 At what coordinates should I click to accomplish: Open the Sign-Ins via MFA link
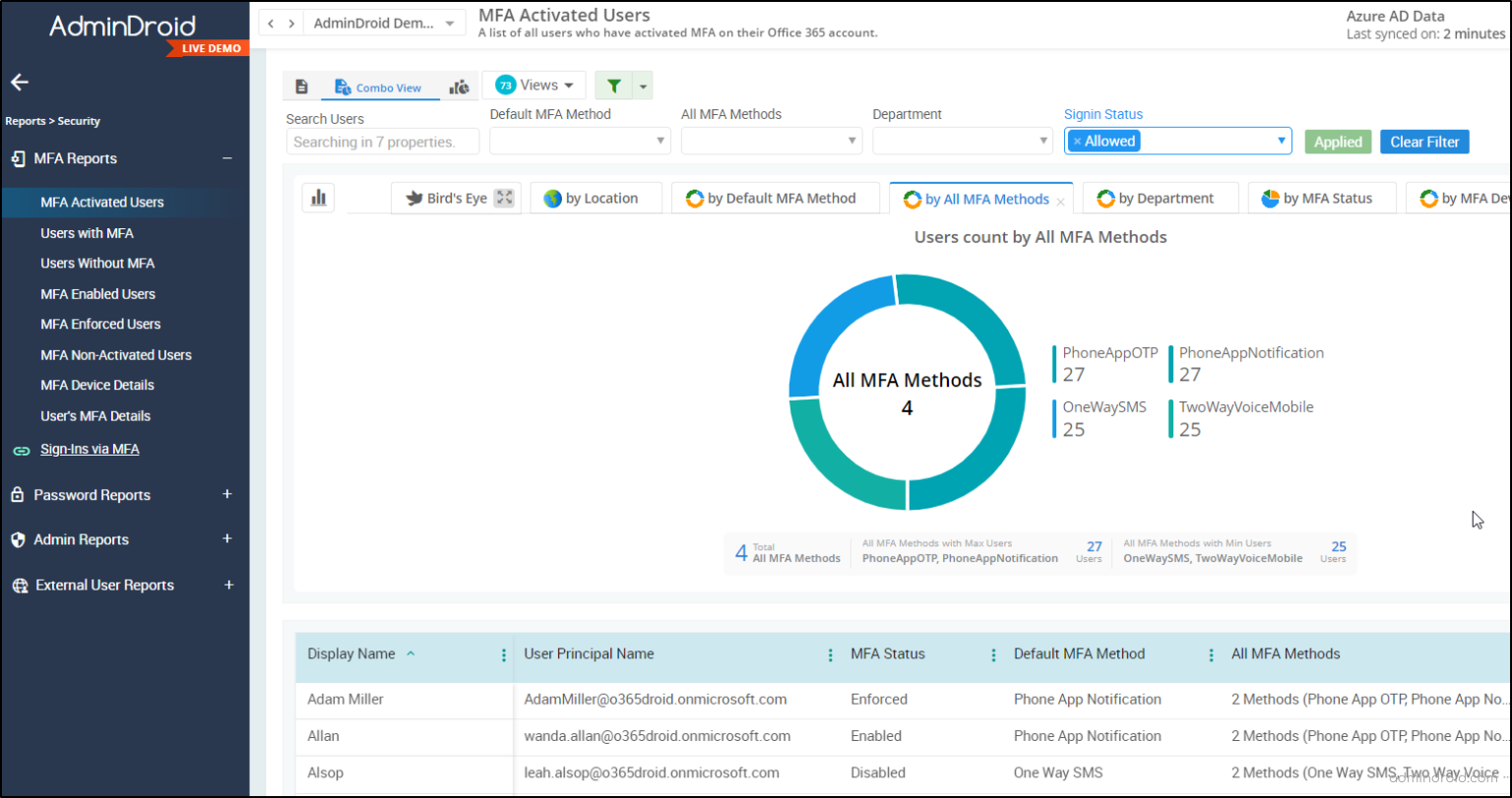click(90, 449)
